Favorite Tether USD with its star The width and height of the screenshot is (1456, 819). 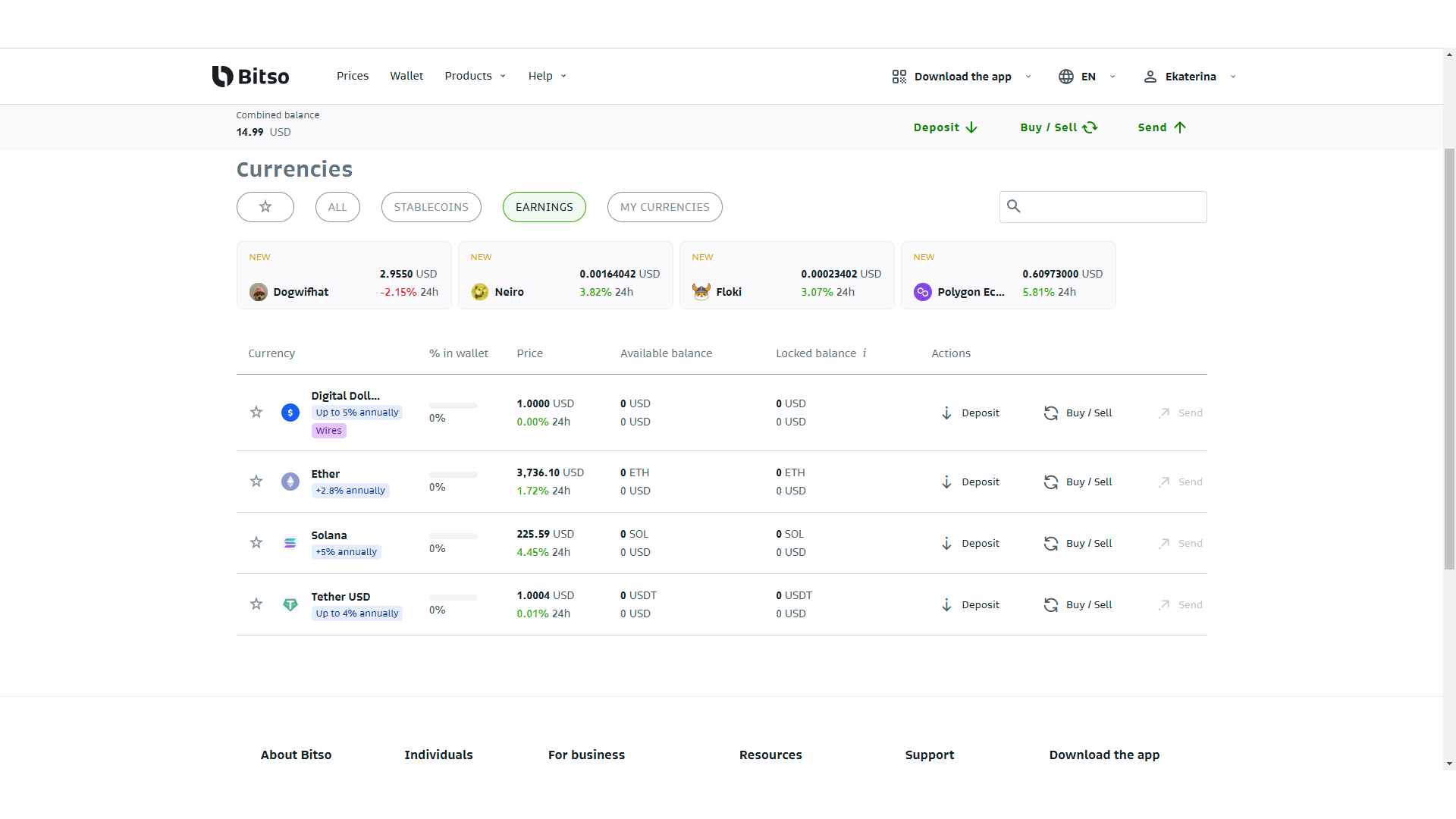256,604
